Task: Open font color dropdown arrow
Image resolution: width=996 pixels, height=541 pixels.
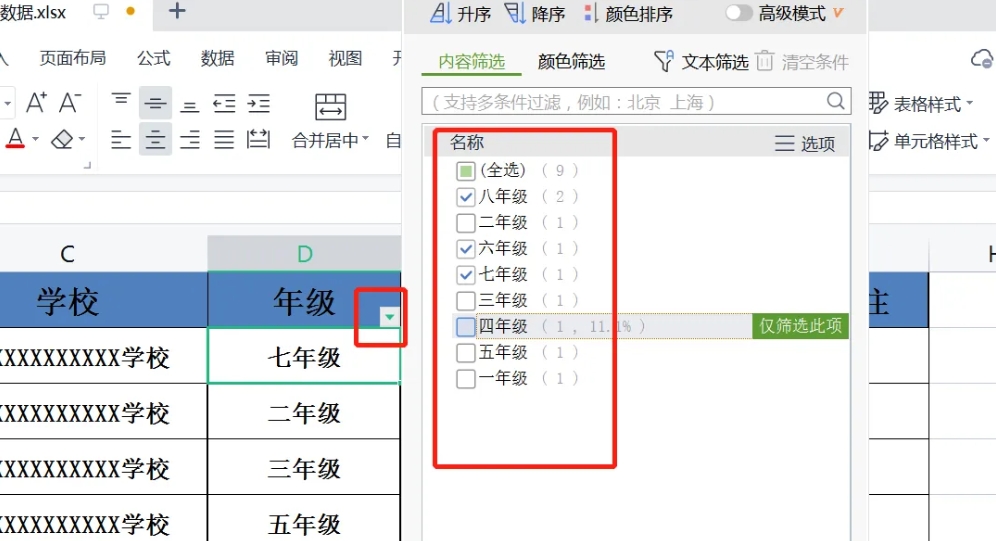Action: 35,138
